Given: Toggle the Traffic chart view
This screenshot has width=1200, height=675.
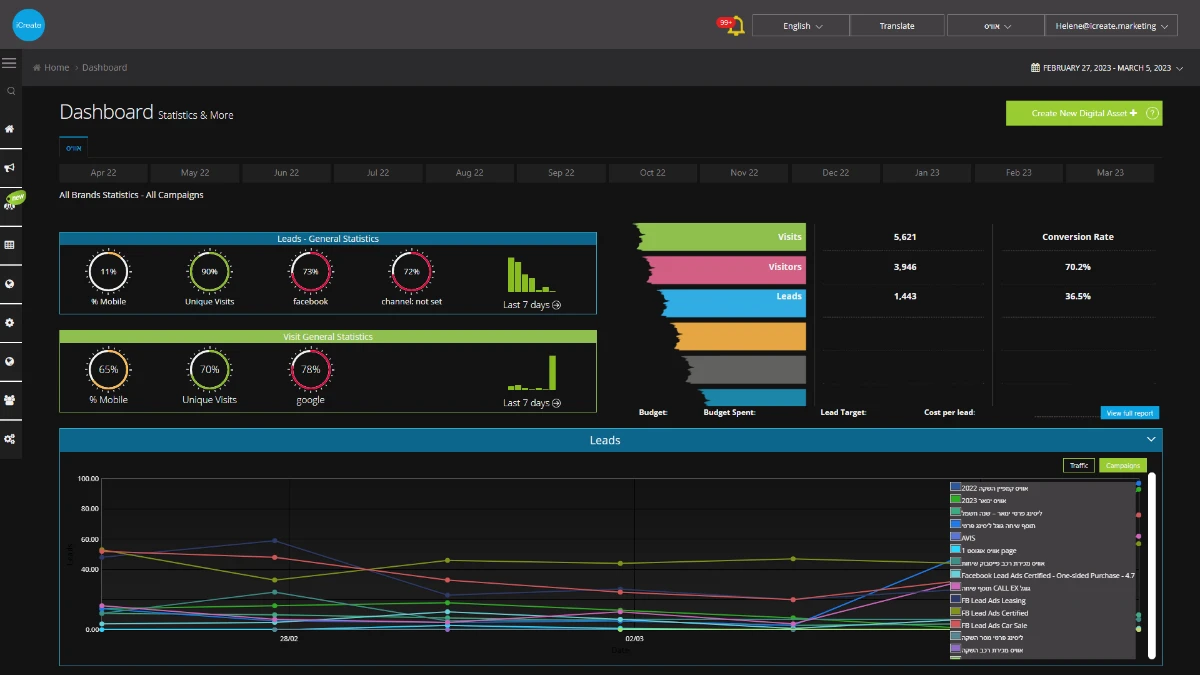Looking at the screenshot, I should click(1079, 465).
